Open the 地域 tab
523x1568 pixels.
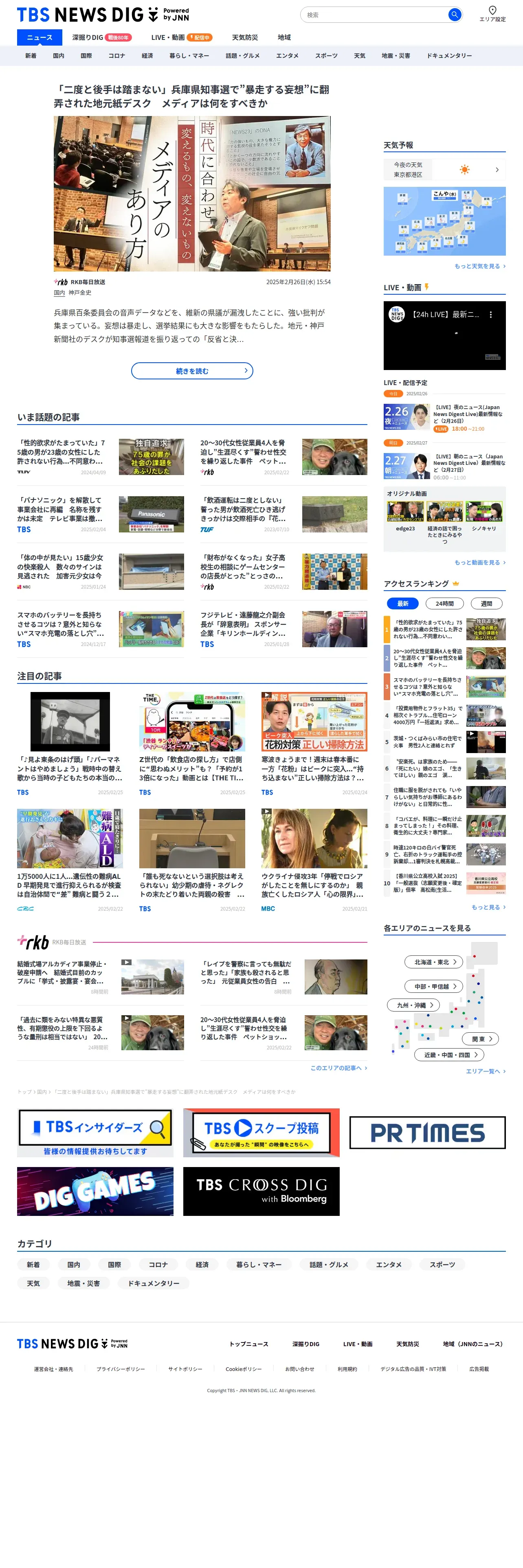tap(284, 37)
